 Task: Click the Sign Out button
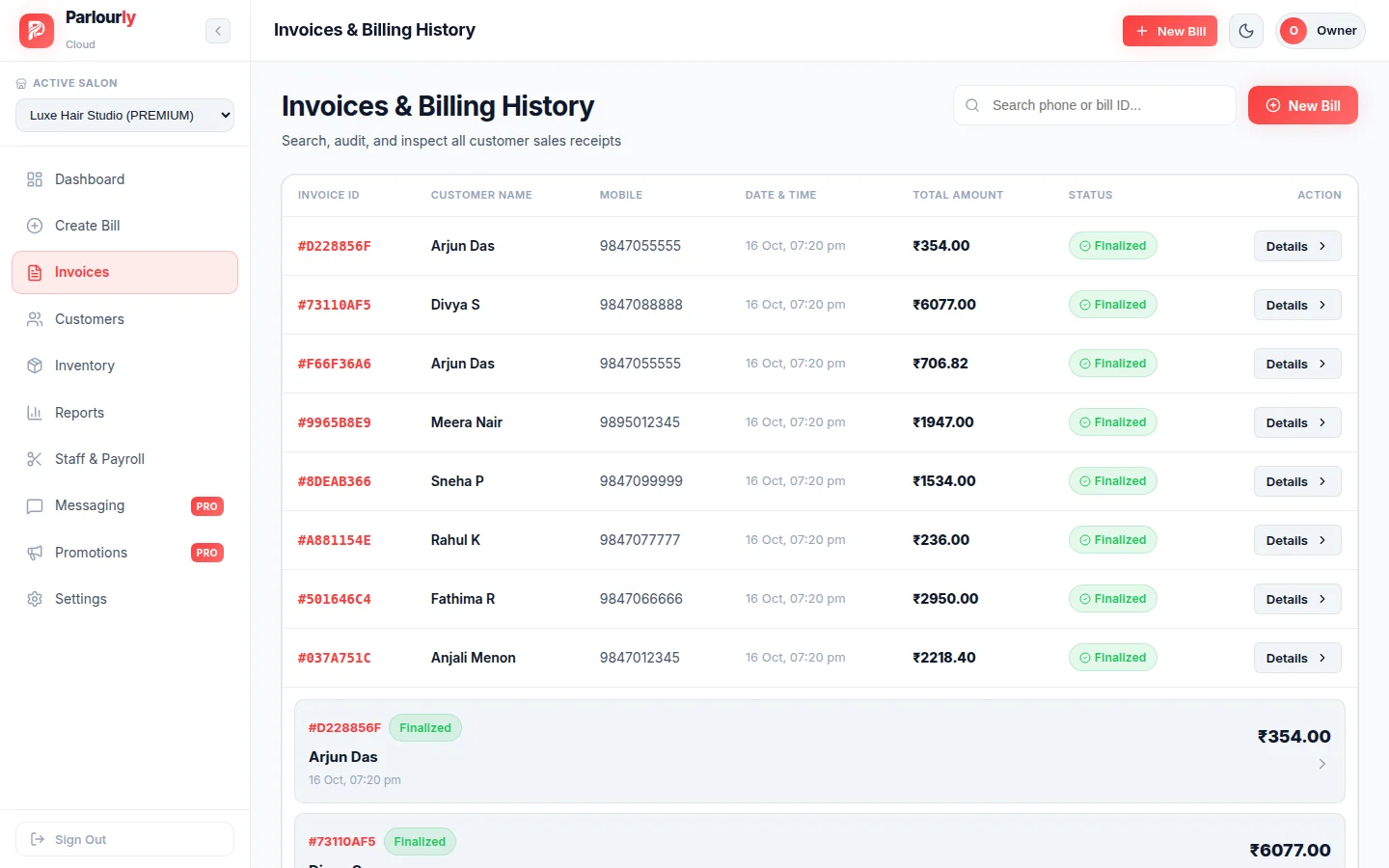click(125, 839)
